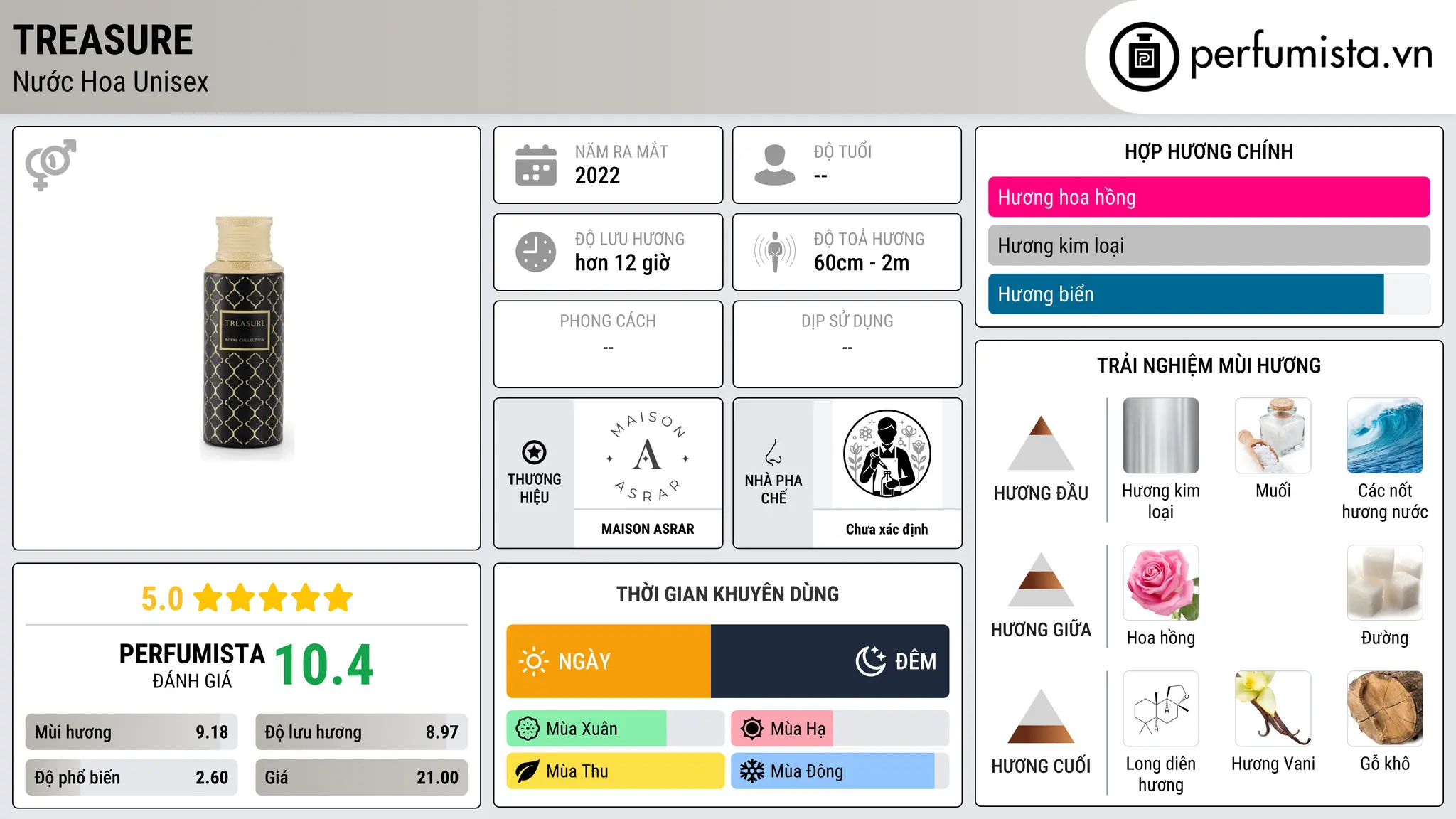The image size is (1456, 819).
Task: Click the star badge icon above Thương hiệu
Action: click(x=534, y=452)
